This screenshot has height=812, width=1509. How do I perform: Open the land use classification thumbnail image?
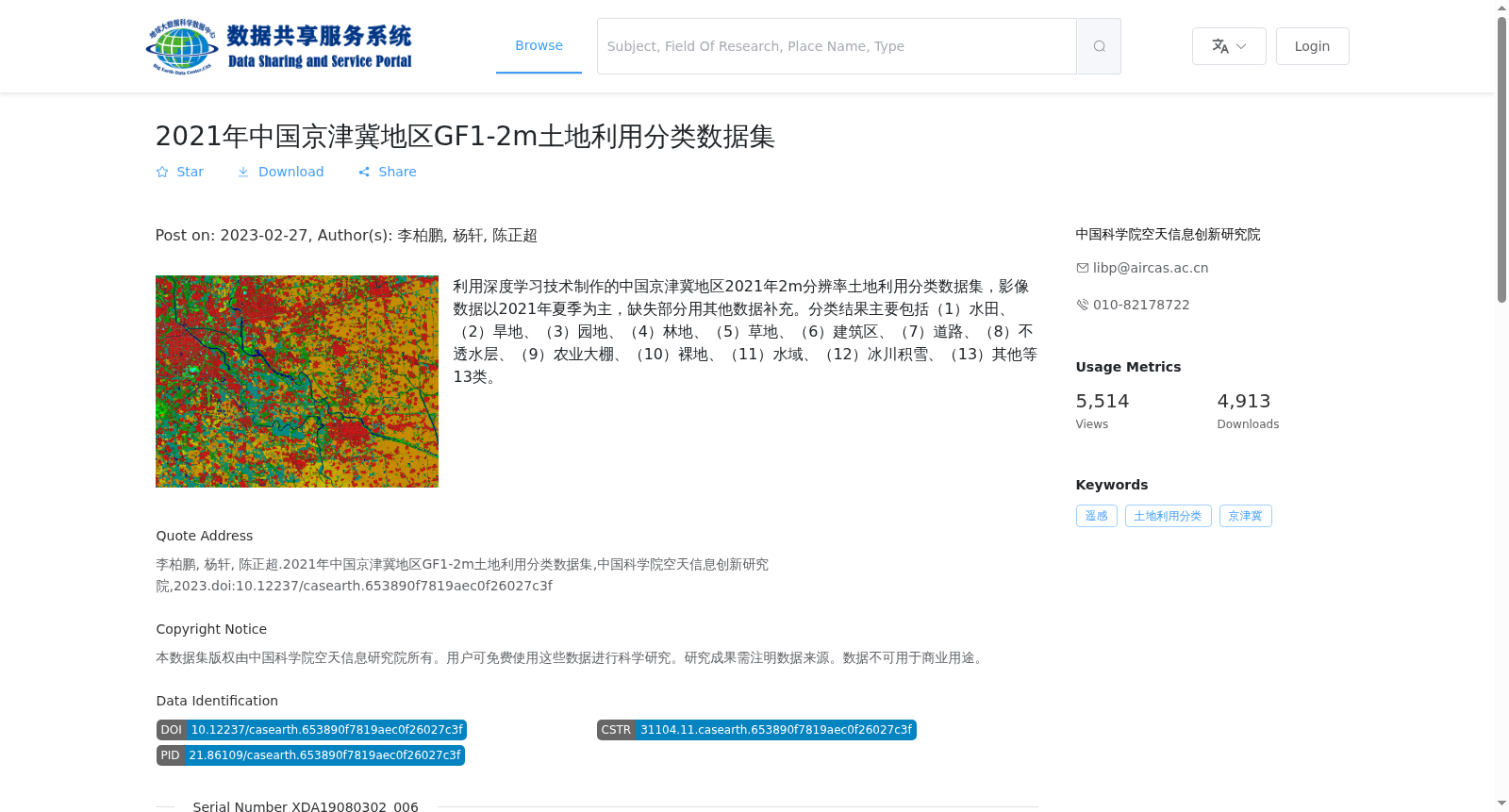[x=297, y=381]
